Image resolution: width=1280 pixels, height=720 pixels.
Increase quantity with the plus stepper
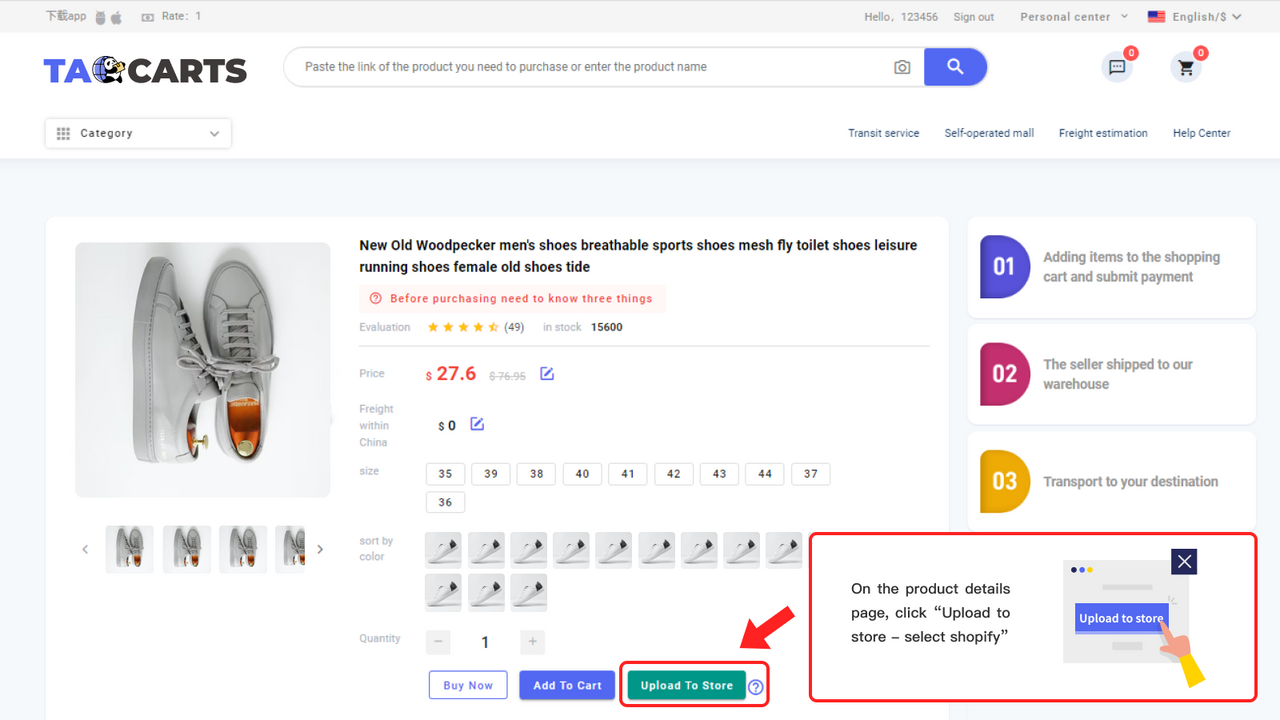[x=532, y=642]
